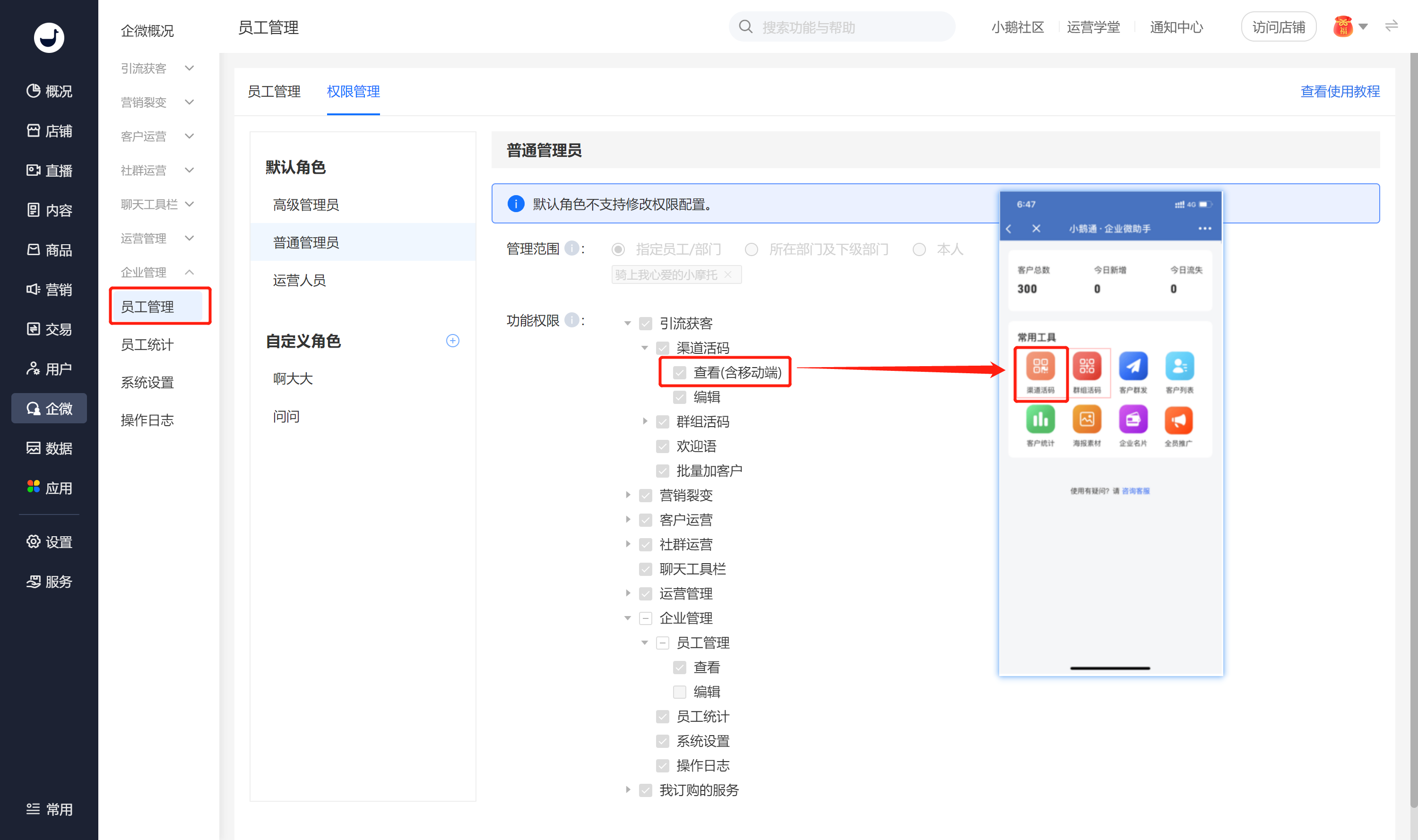Open the 应用 apps section

click(49, 488)
